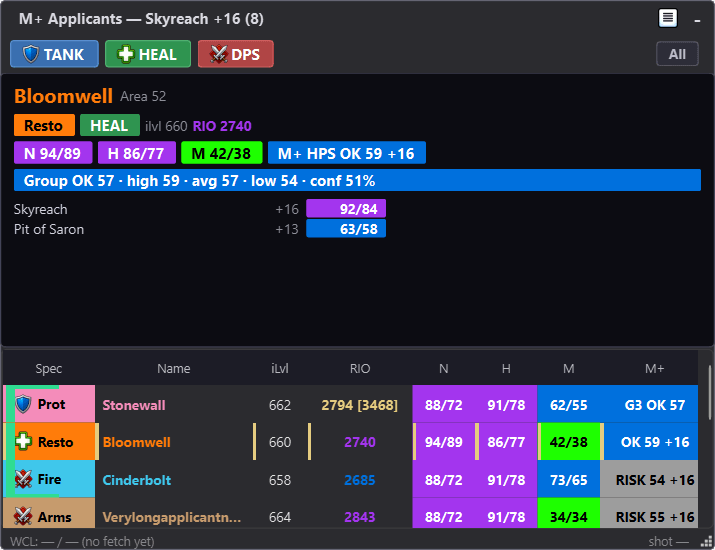Image resolution: width=715 pixels, height=550 pixels.
Task: Click the Resto healer cross icon in Bloomwell's row
Action: [x=23, y=441]
